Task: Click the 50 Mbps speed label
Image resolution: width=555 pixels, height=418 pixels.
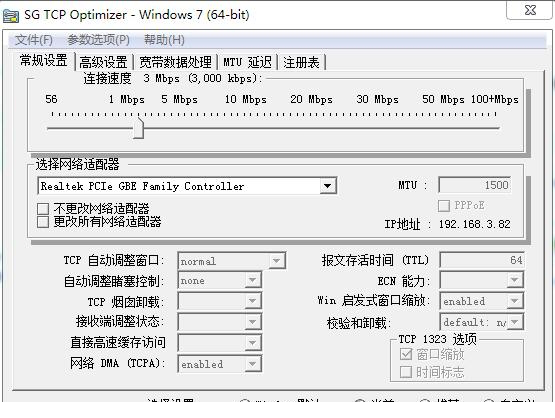Action: [x=443, y=99]
